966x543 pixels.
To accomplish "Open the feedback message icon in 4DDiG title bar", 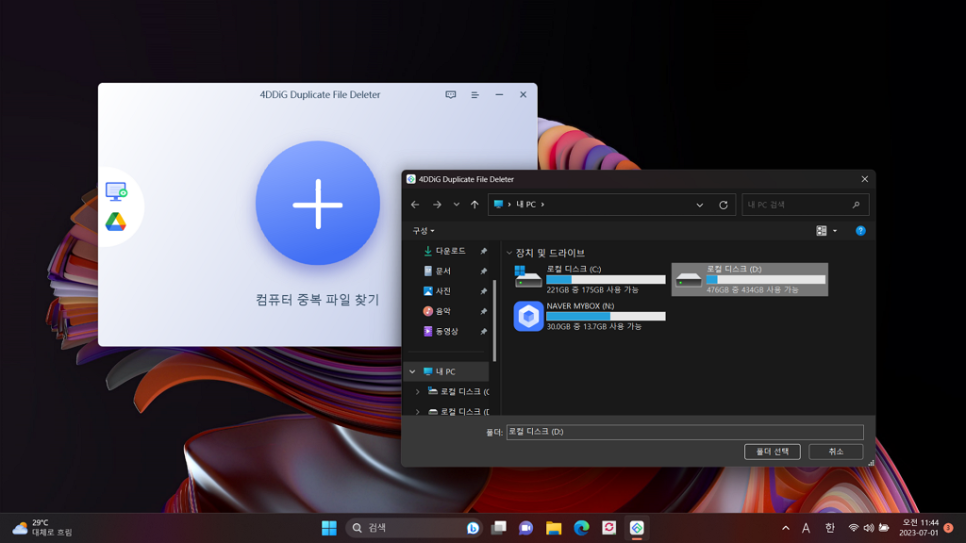I will pos(451,95).
